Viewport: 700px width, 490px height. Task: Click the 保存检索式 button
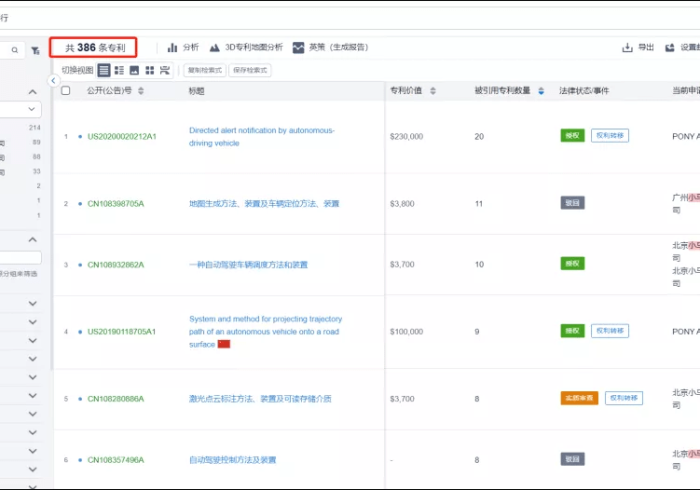[x=249, y=71]
